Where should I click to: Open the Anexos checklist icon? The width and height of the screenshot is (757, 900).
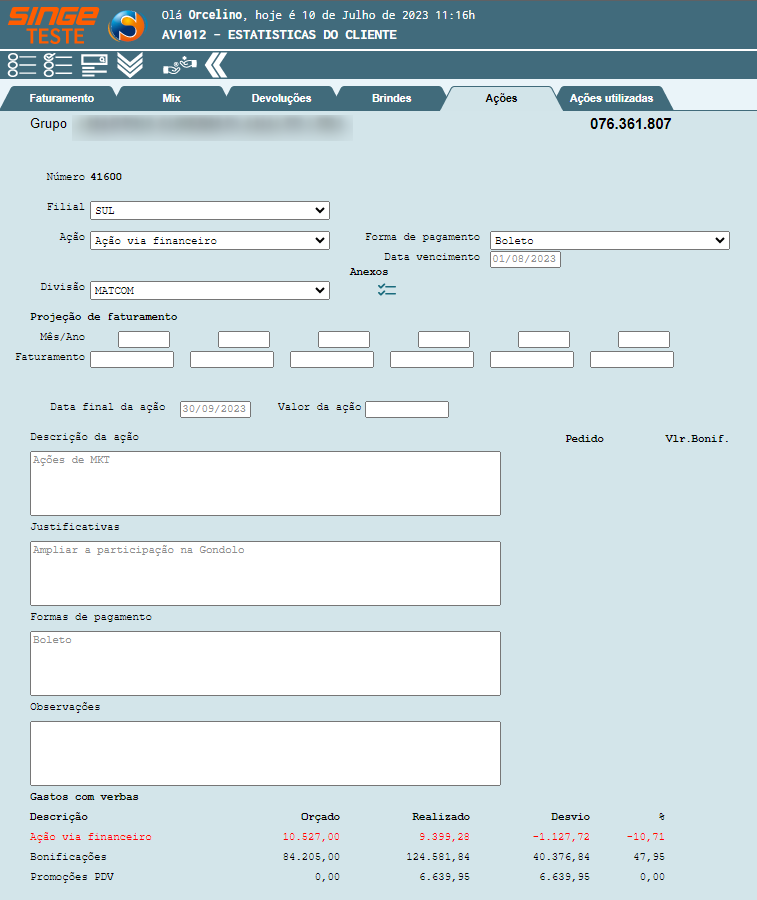coord(387,289)
